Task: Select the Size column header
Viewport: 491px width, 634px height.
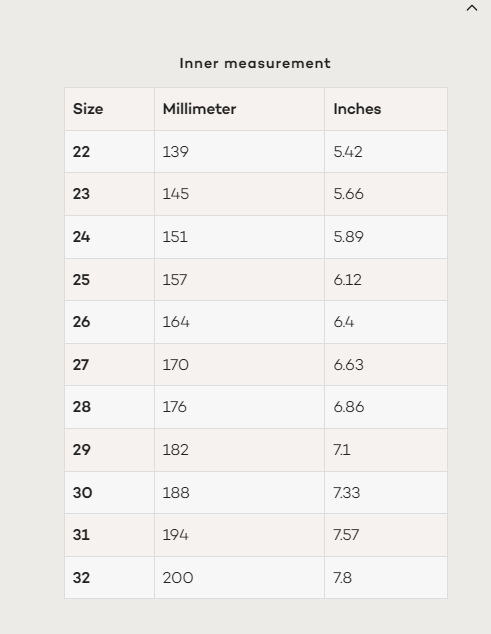Action: [x=88, y=109]
